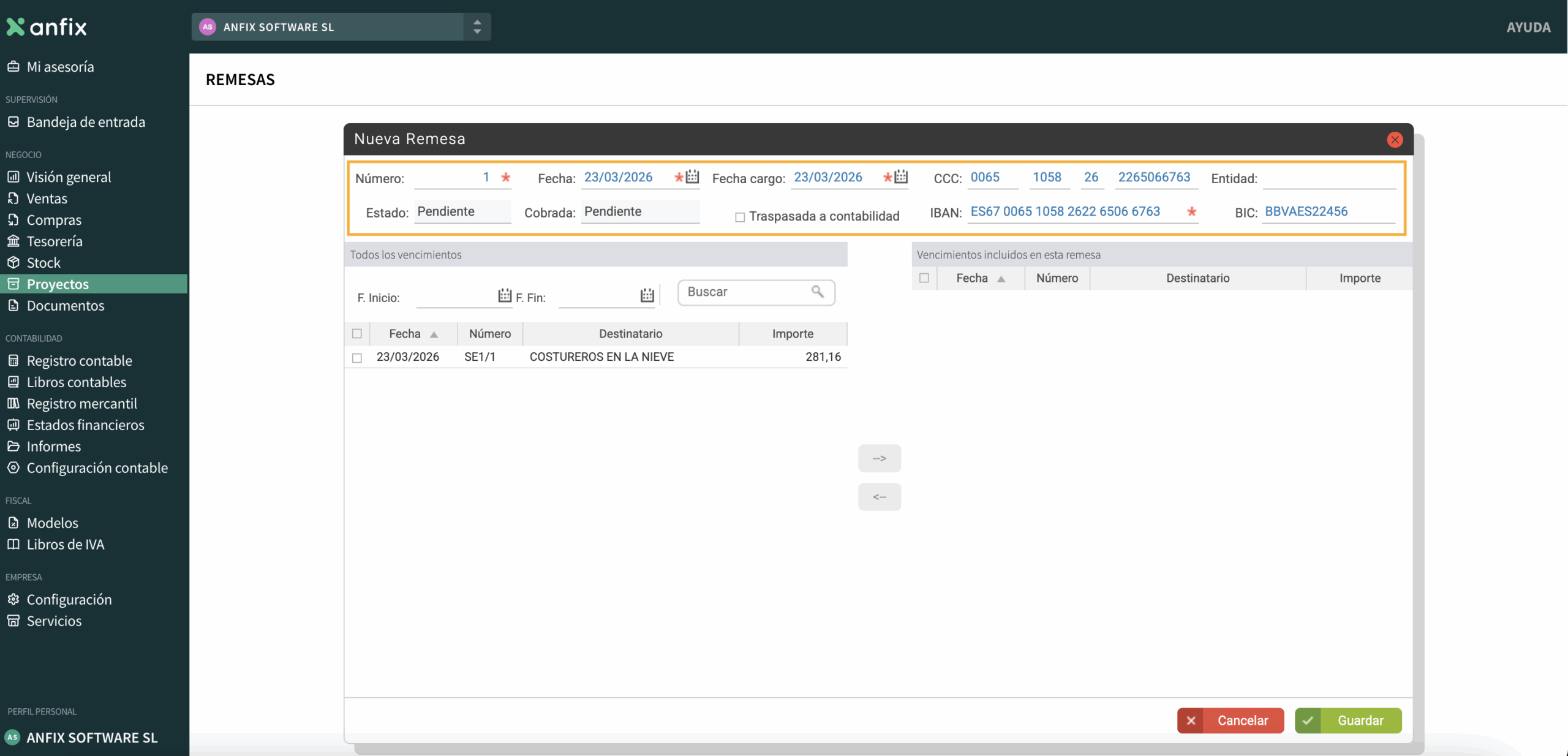Click the Cancelar button
1568x756 pixels.
click(x=1230, y=720)
